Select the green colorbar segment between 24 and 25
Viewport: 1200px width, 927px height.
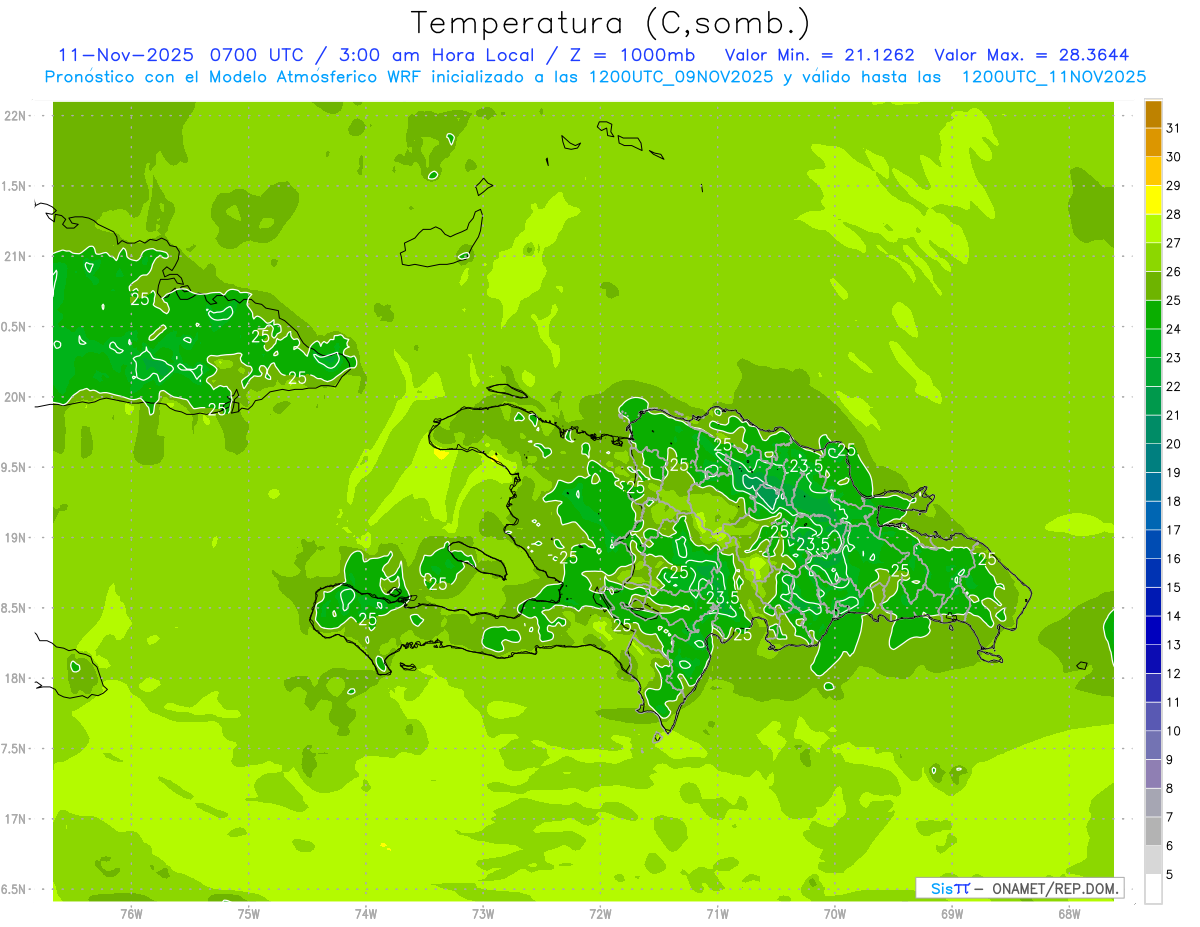click(1153, 315)
